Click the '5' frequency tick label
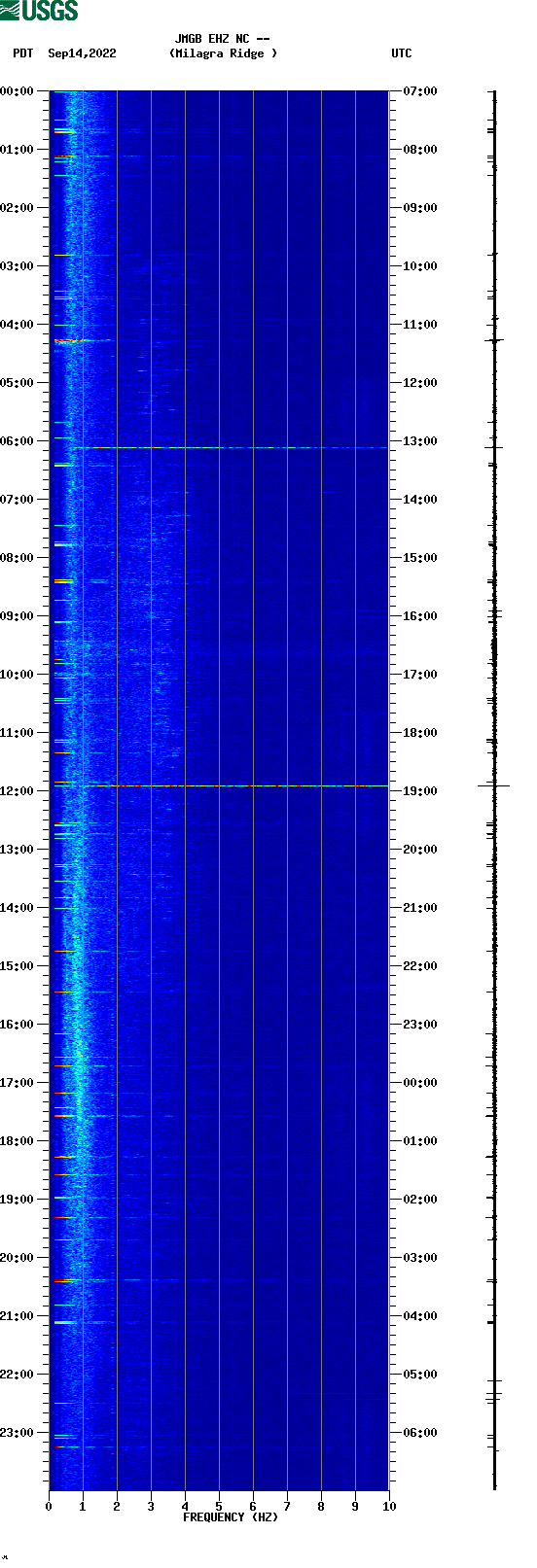The width and height of the screenshot is (537, 1568). [x=219, y=1507]
